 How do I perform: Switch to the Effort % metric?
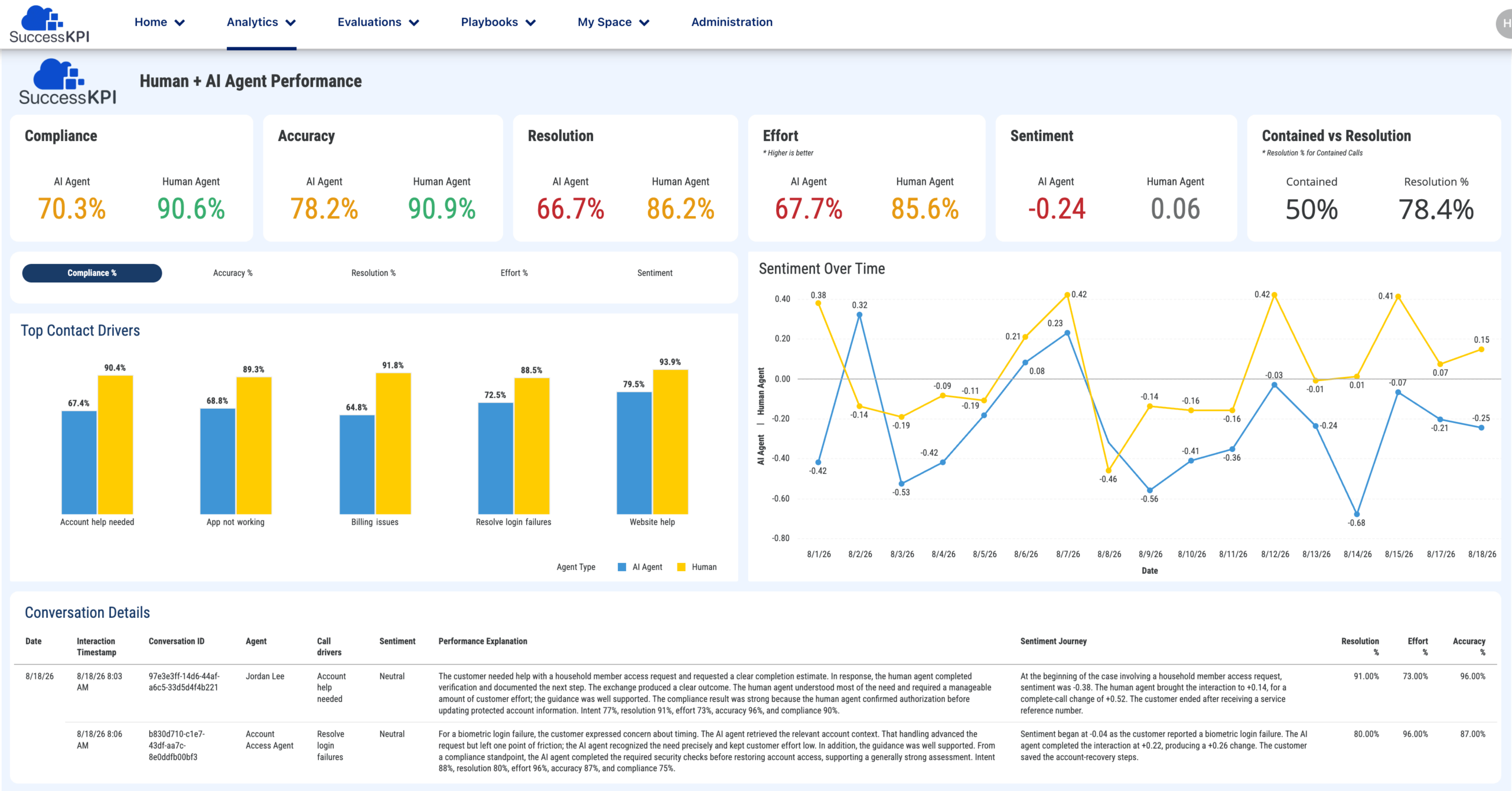(x=514, y=273)
